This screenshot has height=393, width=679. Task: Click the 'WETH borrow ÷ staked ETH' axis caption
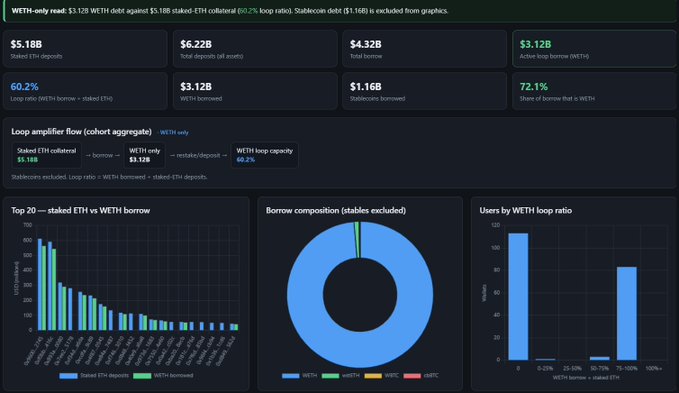(586, 378)
